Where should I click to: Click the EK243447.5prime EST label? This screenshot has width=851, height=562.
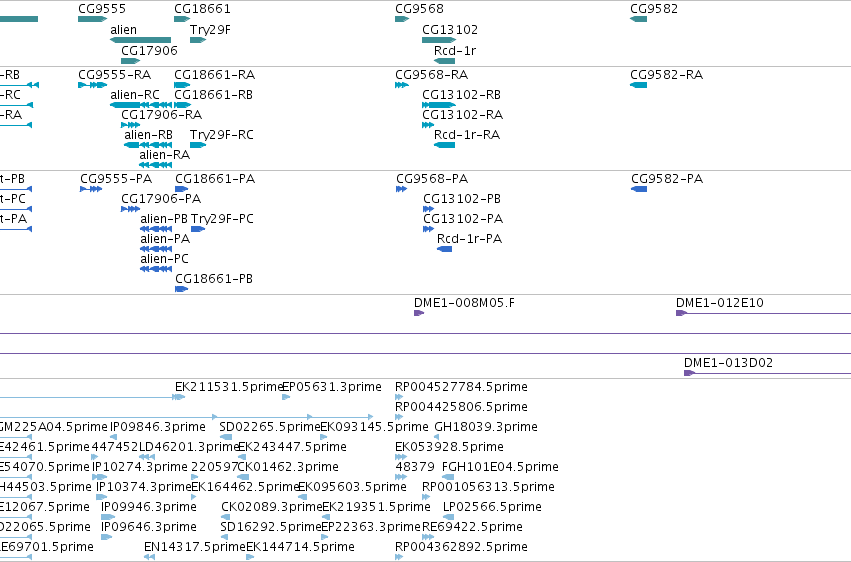tap(293, 447)
